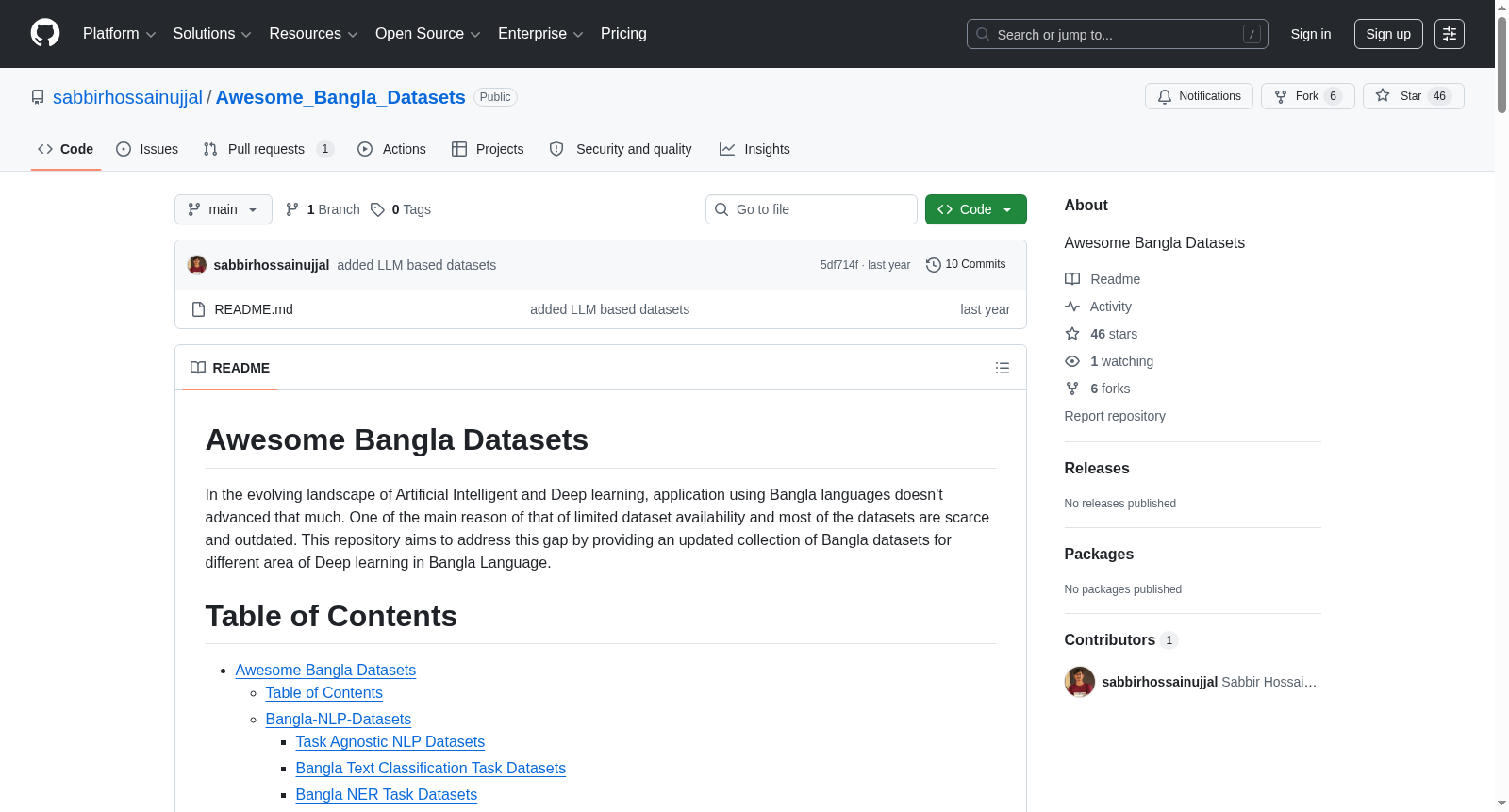Expand the main branch dropdown
The height and width of the screenshot is (812, 1509).
(x=224, y=209)
